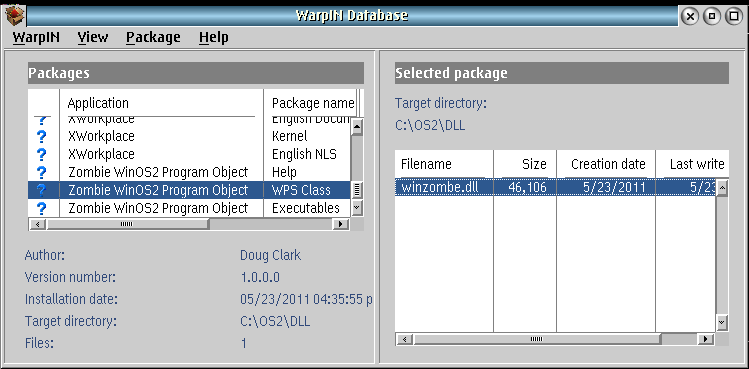Image resolution: width=749 pixels, height=369 pixels.
Task: Click the question mark icon beside English NLS row
Action: pos(42,155)
